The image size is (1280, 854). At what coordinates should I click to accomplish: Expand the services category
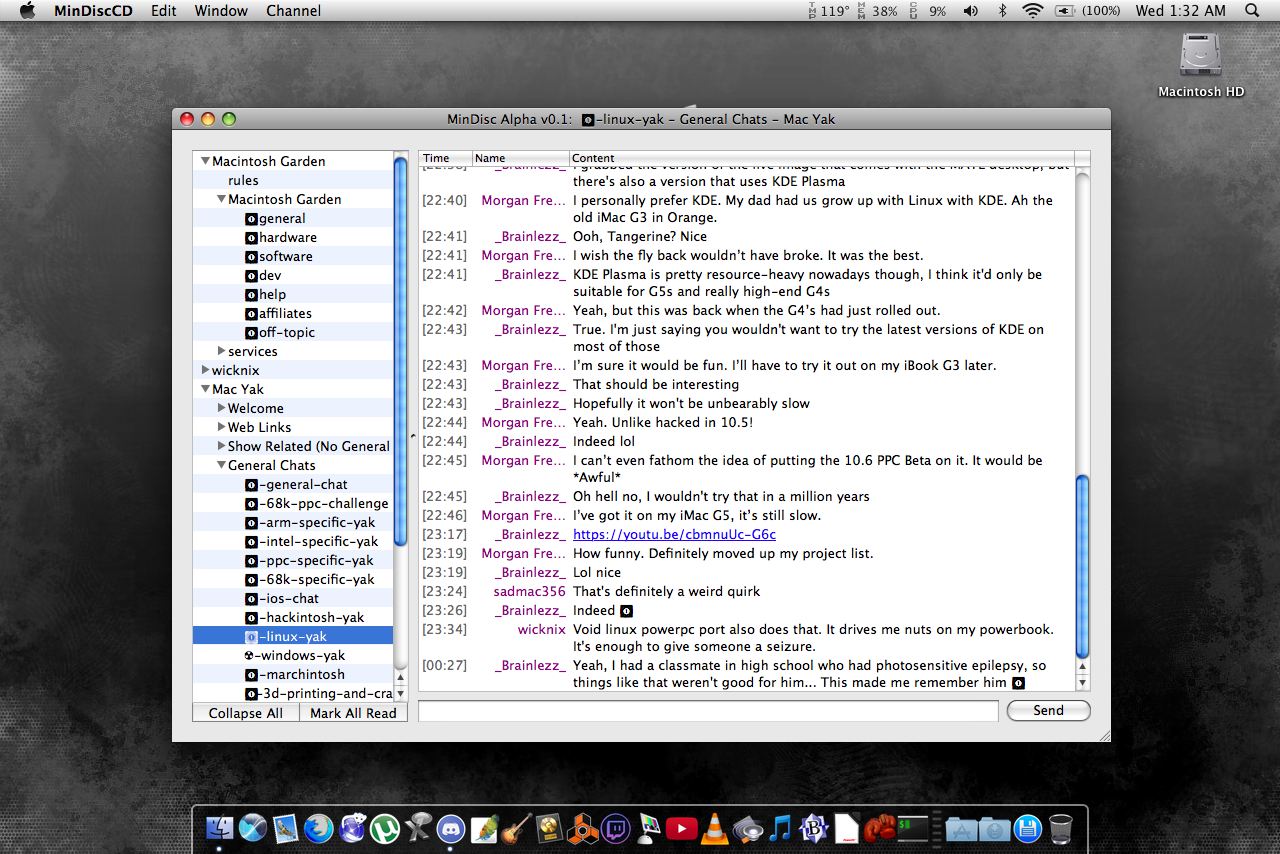click(x=221, y=351)
